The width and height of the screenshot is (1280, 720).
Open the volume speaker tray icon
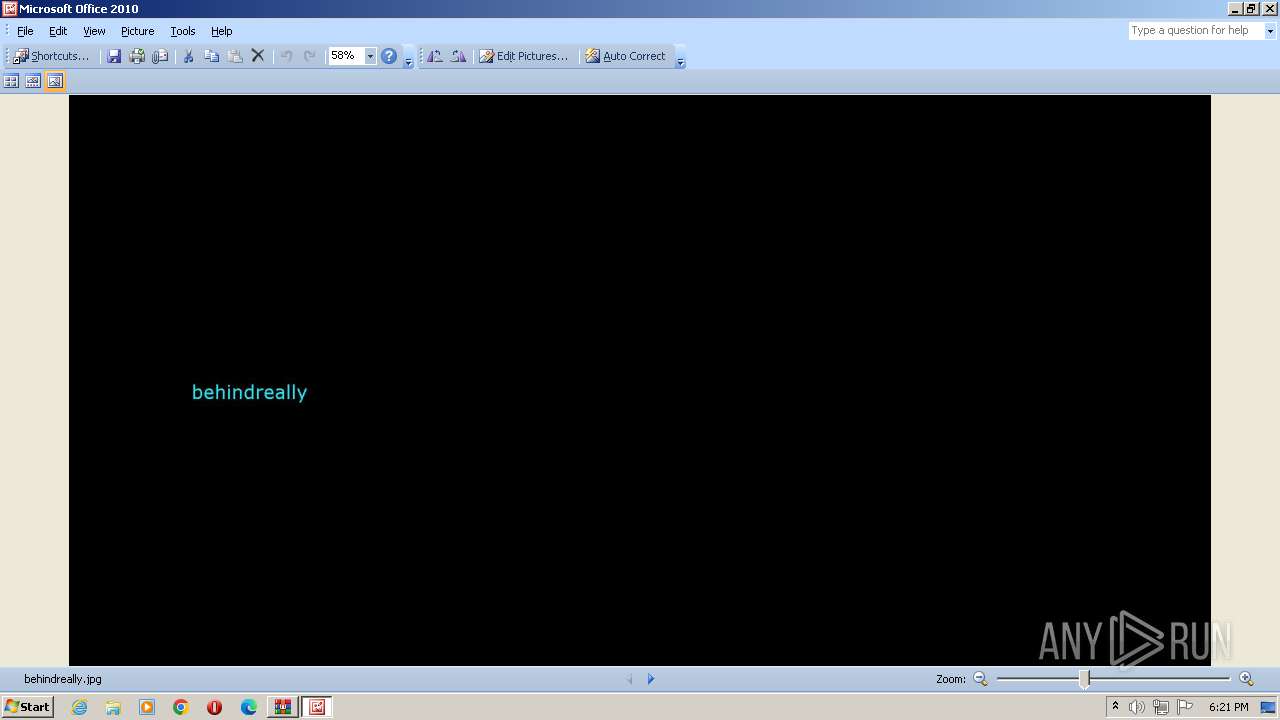(1137, 707)
